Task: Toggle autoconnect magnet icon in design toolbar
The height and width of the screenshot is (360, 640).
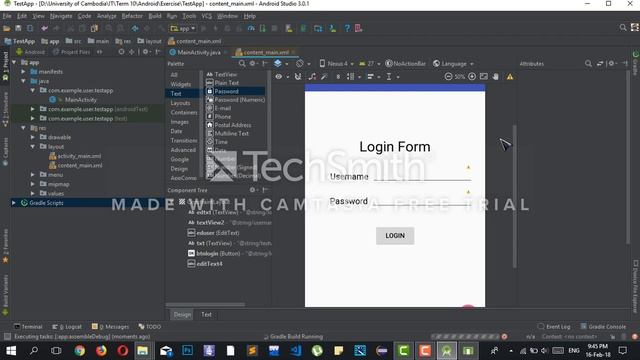Action: click(x=298, y=76)
